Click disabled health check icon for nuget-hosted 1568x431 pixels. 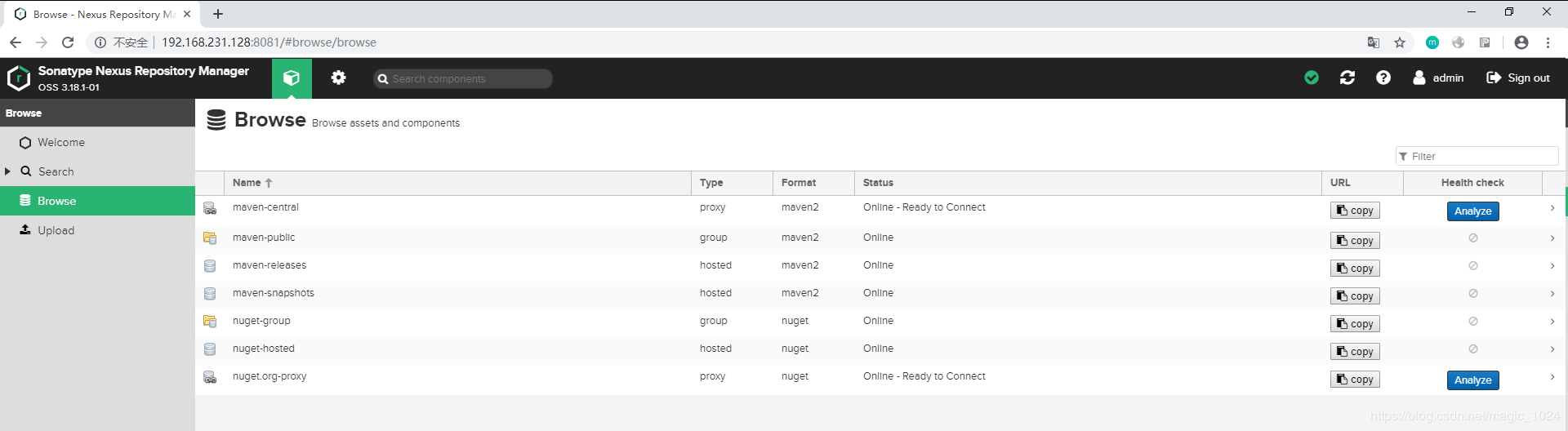[1473, 349]
